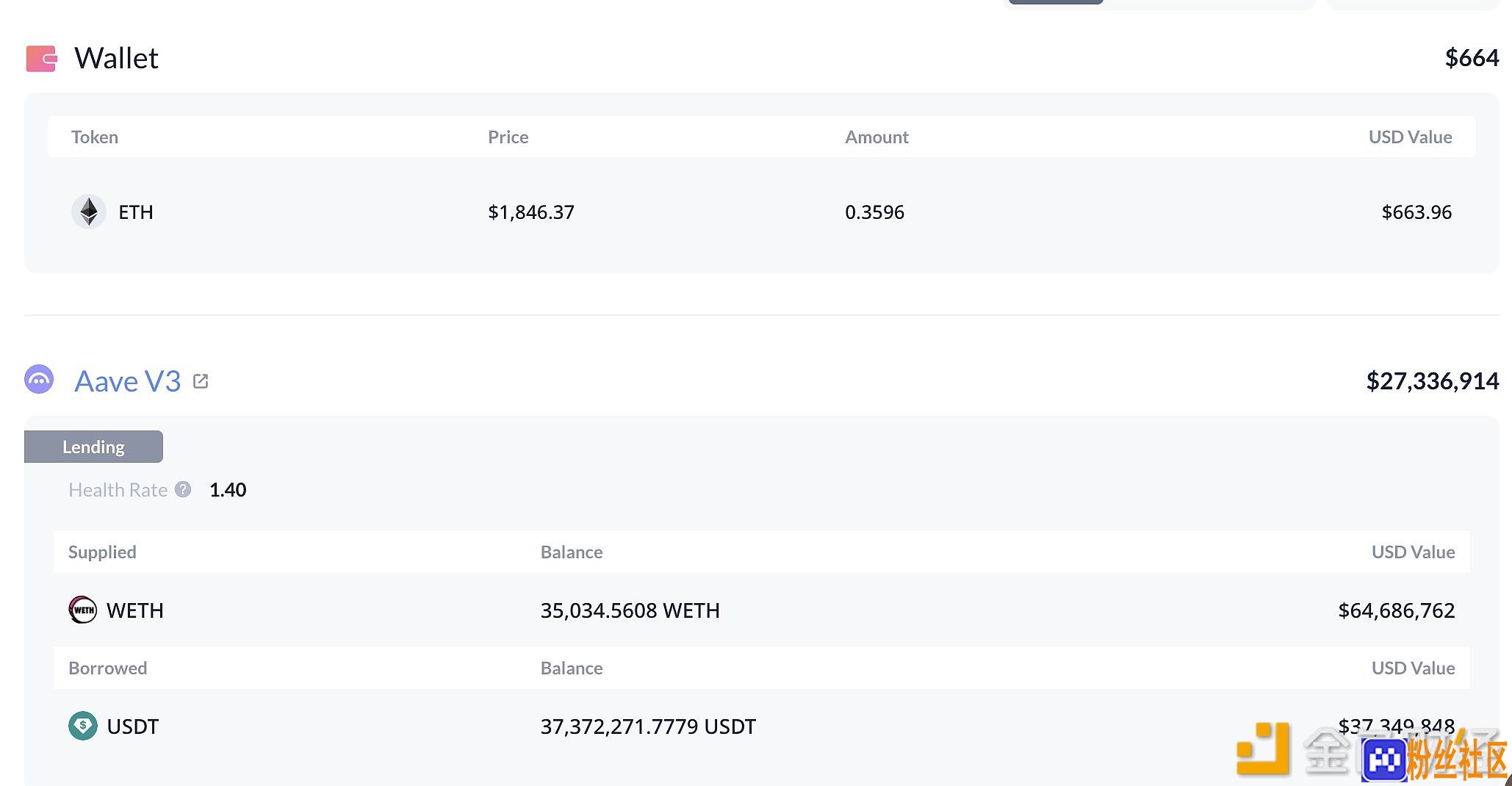Open Aave V3 external link icon

point(201,381)
